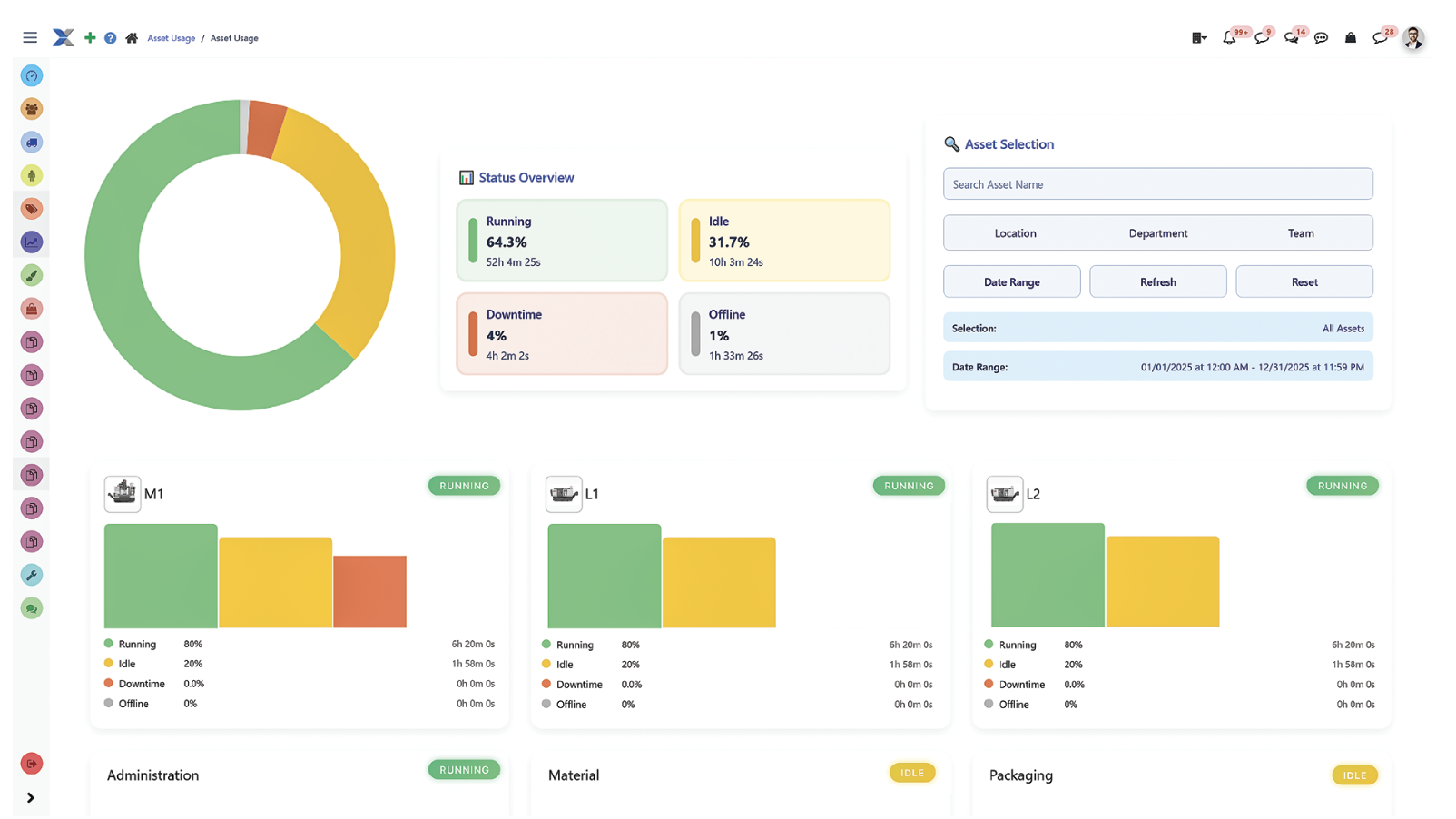Screen dimensions: 1456x819
Task: Click the home icon in the breadcrumb
Action: click(132, 37)
